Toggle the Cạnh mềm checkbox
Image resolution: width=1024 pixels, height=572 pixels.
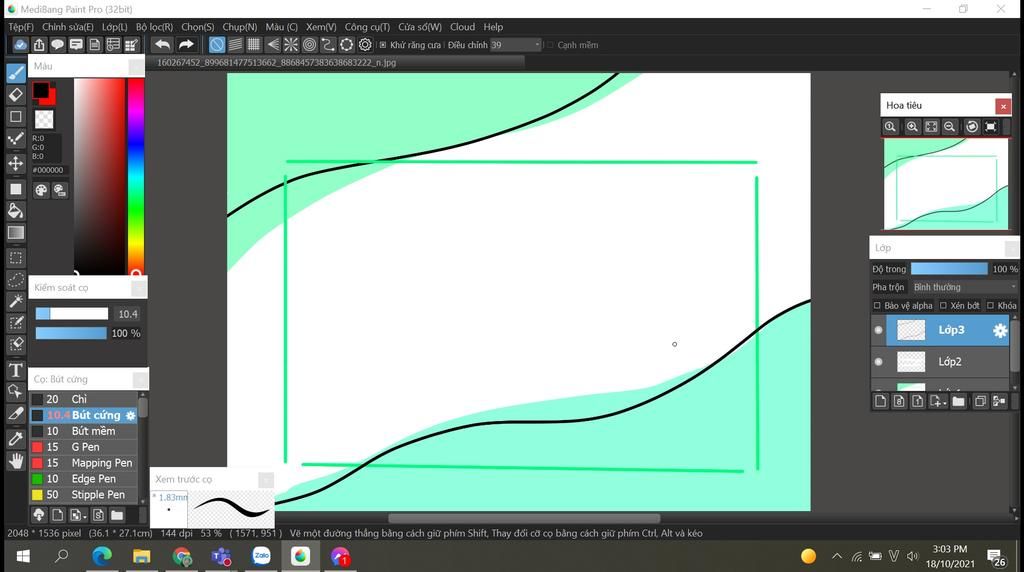550,45
